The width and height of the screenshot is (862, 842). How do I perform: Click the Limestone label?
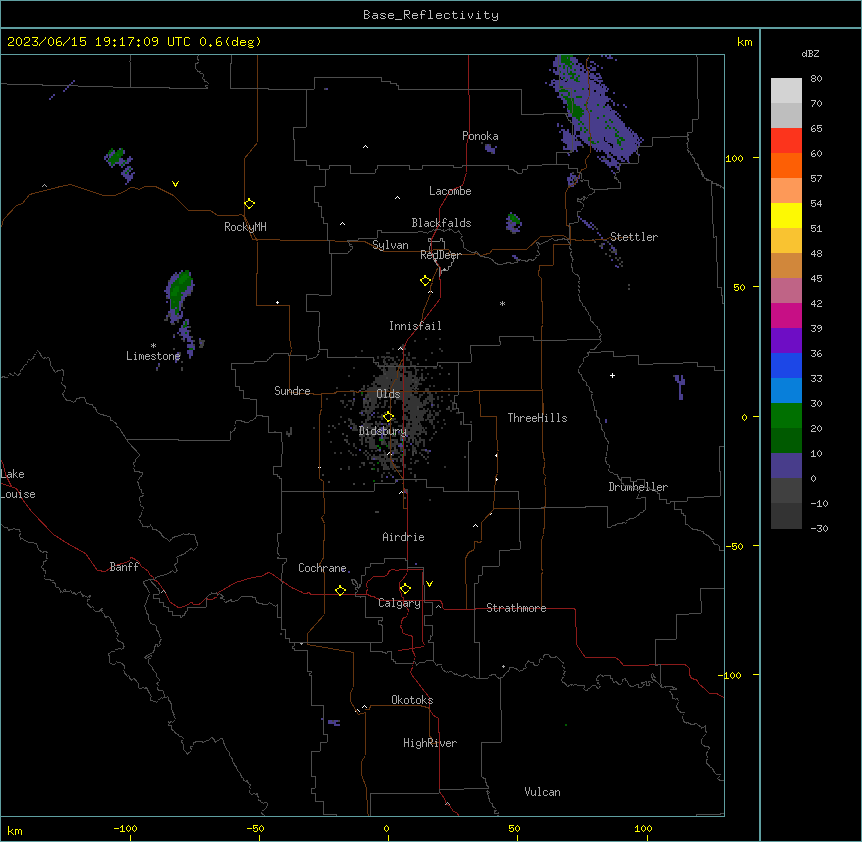pyautogui.click(x=153, y=356)
